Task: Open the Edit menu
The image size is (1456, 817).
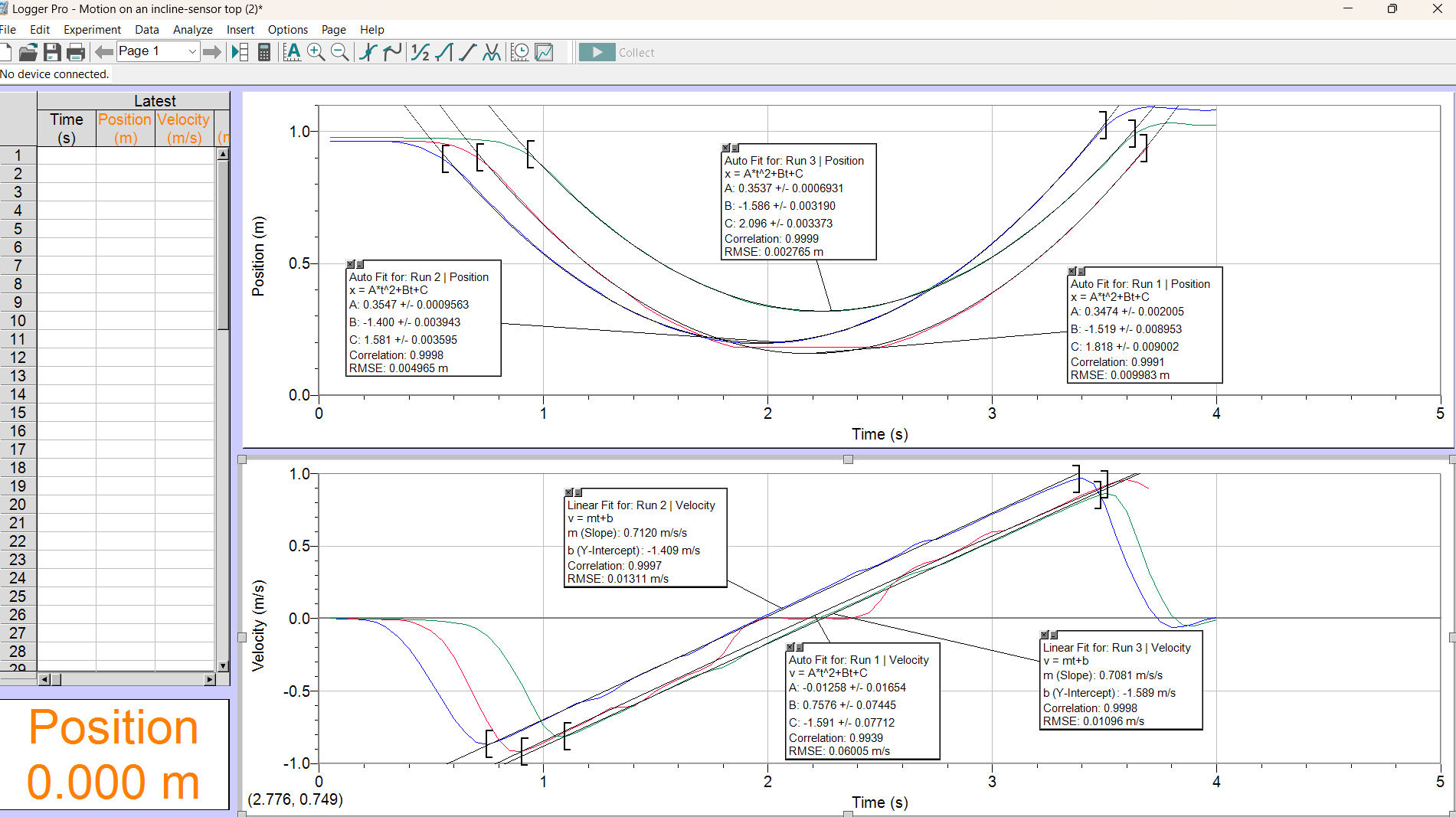Action: [x=40, y=30]
